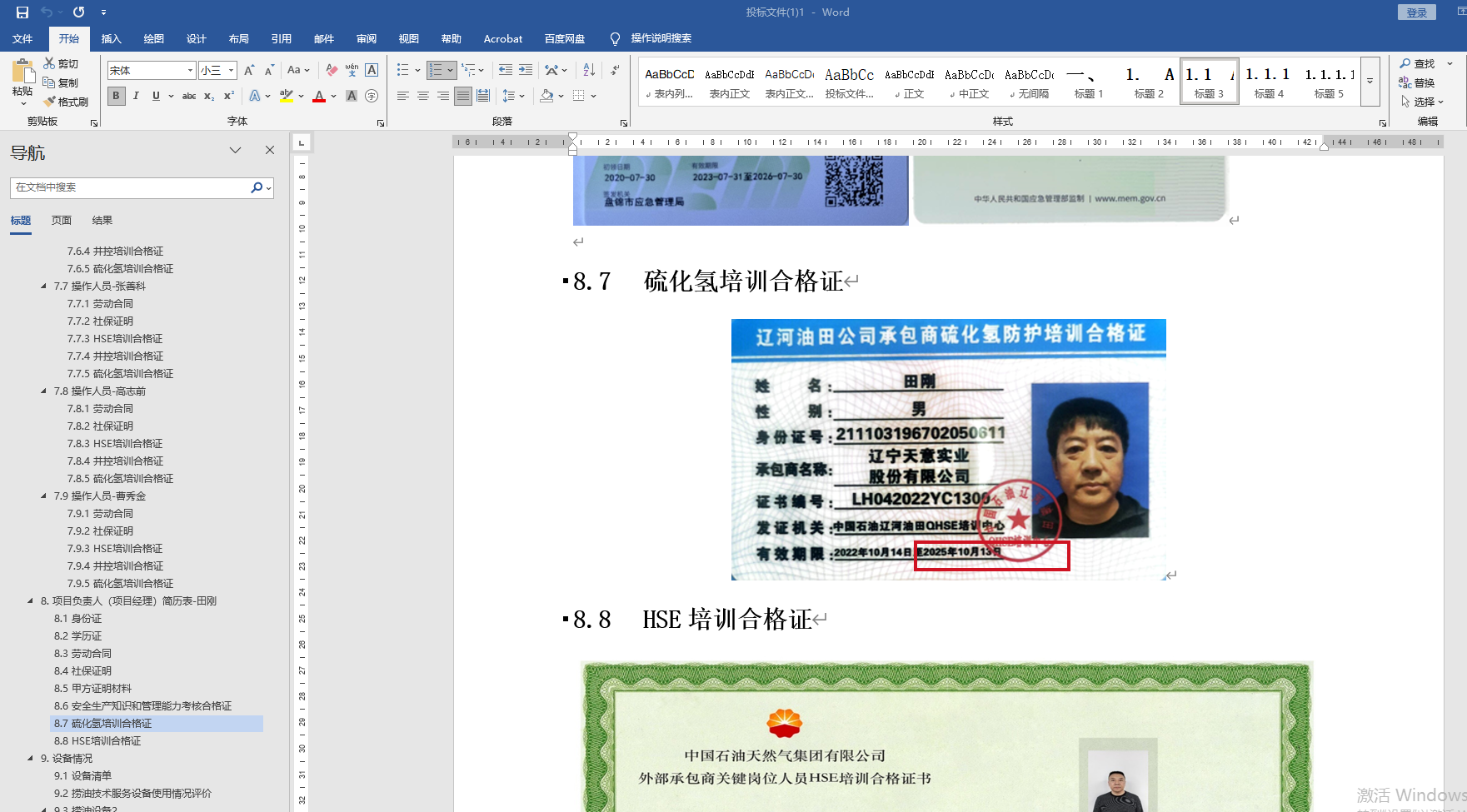Open the Acrobat ribbon tab
1467x812 pixels.
coord(503,39)
